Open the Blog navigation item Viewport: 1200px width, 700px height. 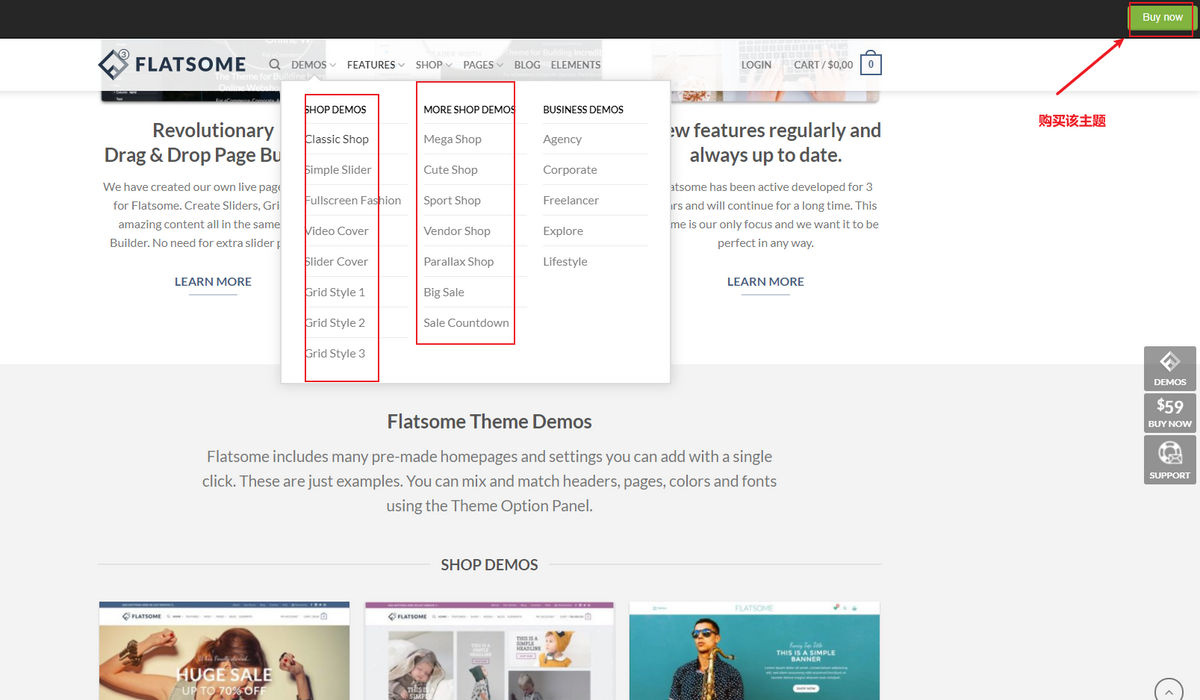(527, 65)
